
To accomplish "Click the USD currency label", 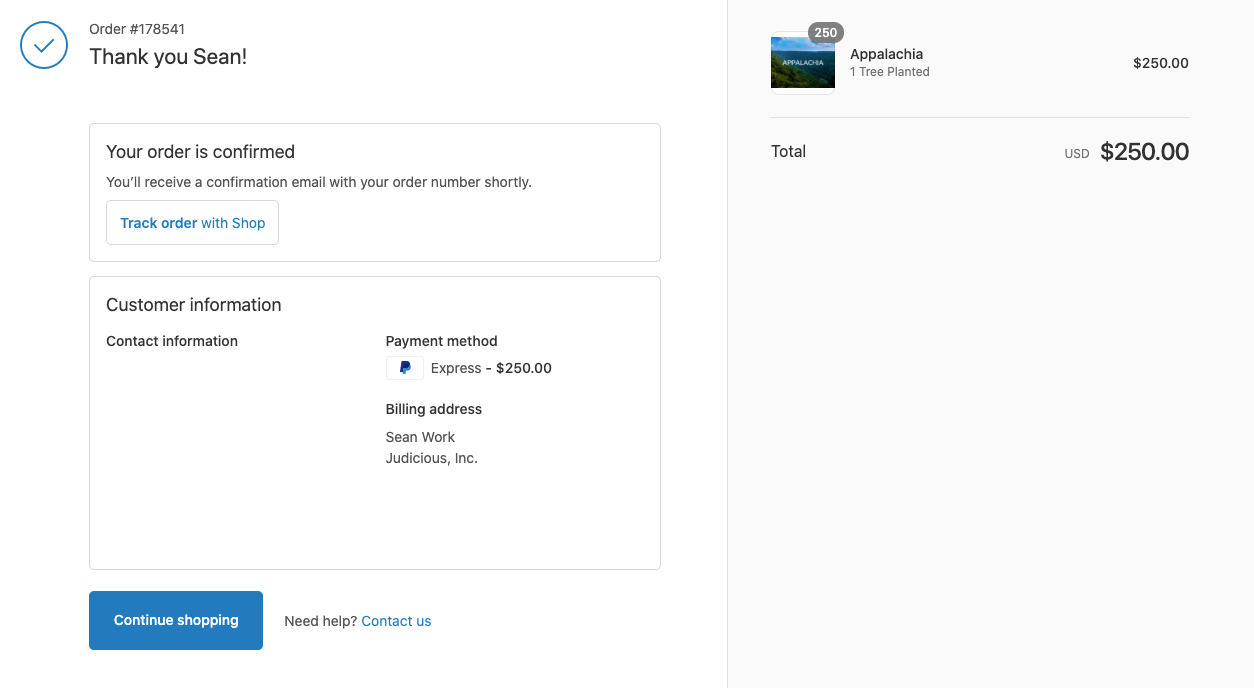I will click(1077, 154).
